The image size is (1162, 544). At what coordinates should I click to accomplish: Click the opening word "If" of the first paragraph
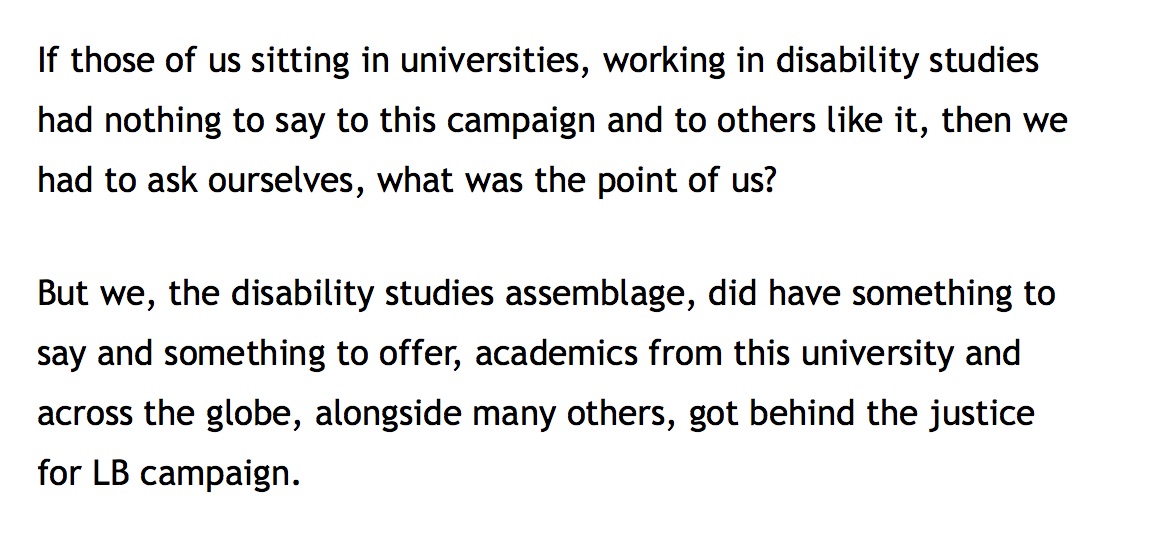tap(48, 61)
